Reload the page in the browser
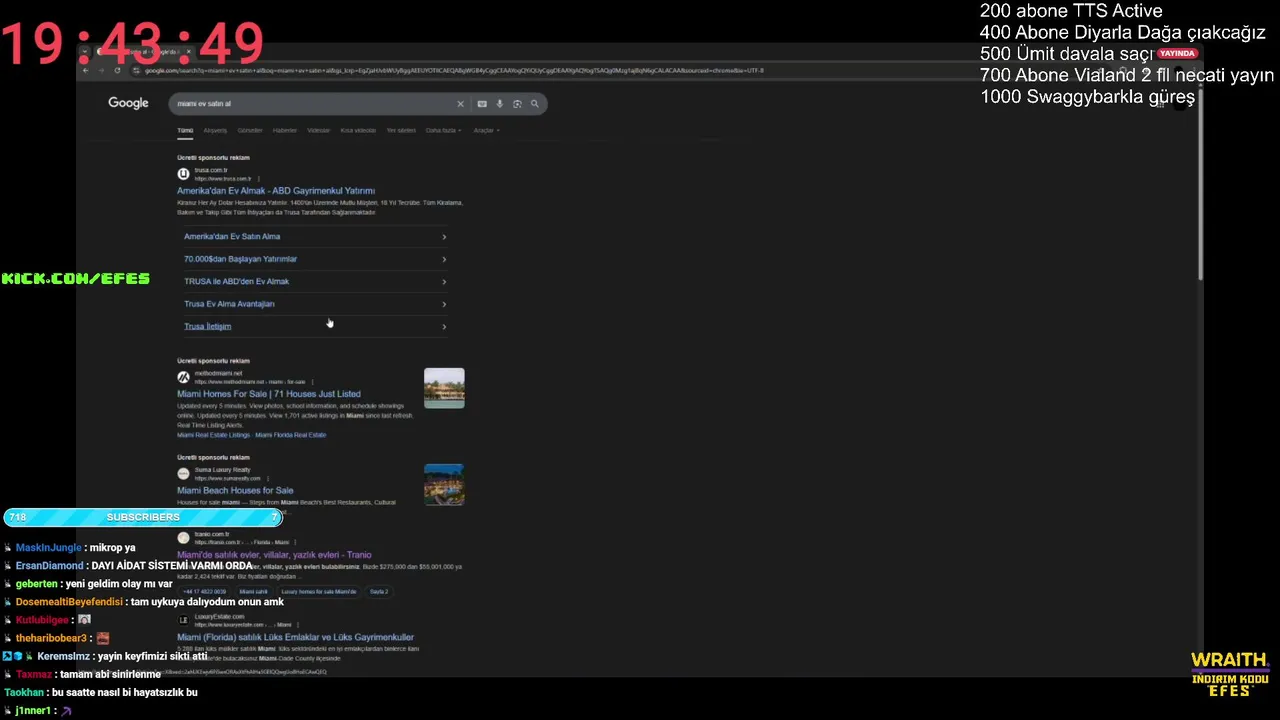The image size is (1280, 720). [117, 70]
